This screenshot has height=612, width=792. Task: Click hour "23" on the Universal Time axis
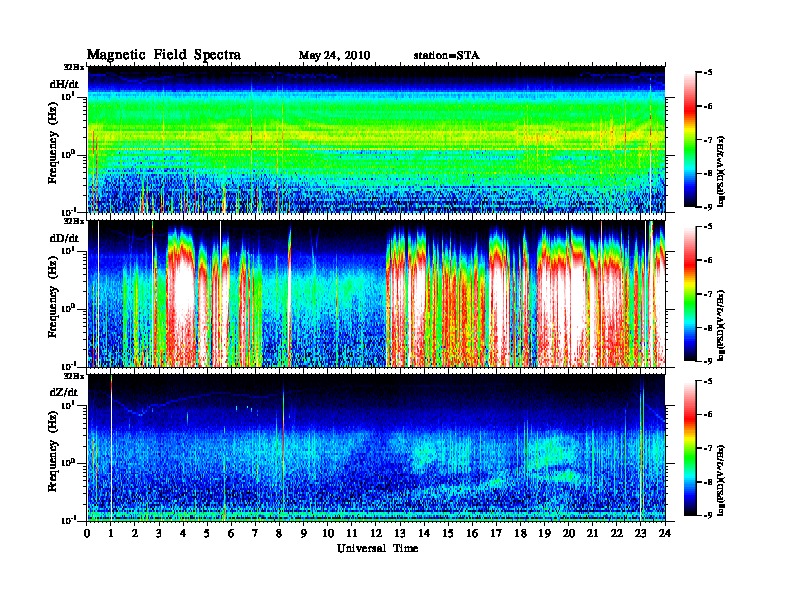click(640, 534)
